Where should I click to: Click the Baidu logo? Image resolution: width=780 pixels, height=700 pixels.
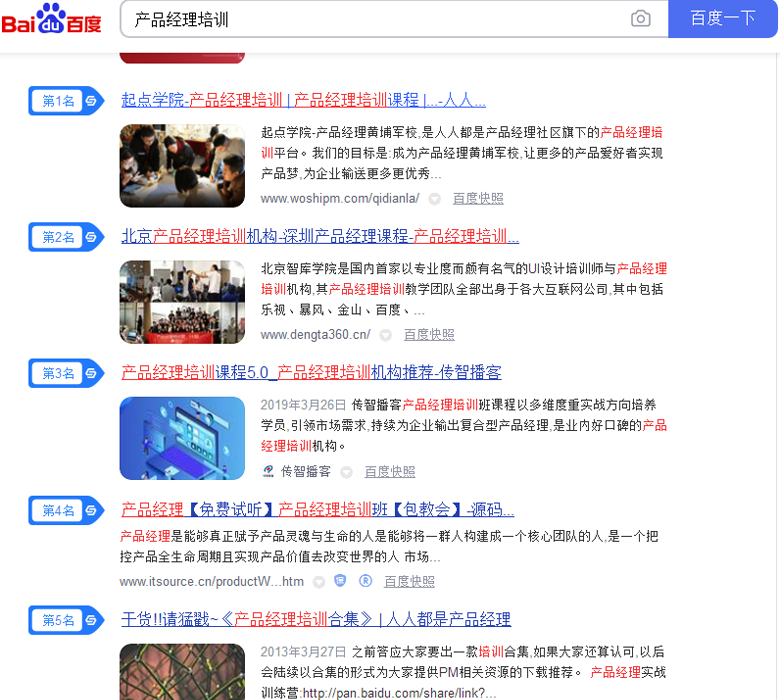[x=51, y=19]
